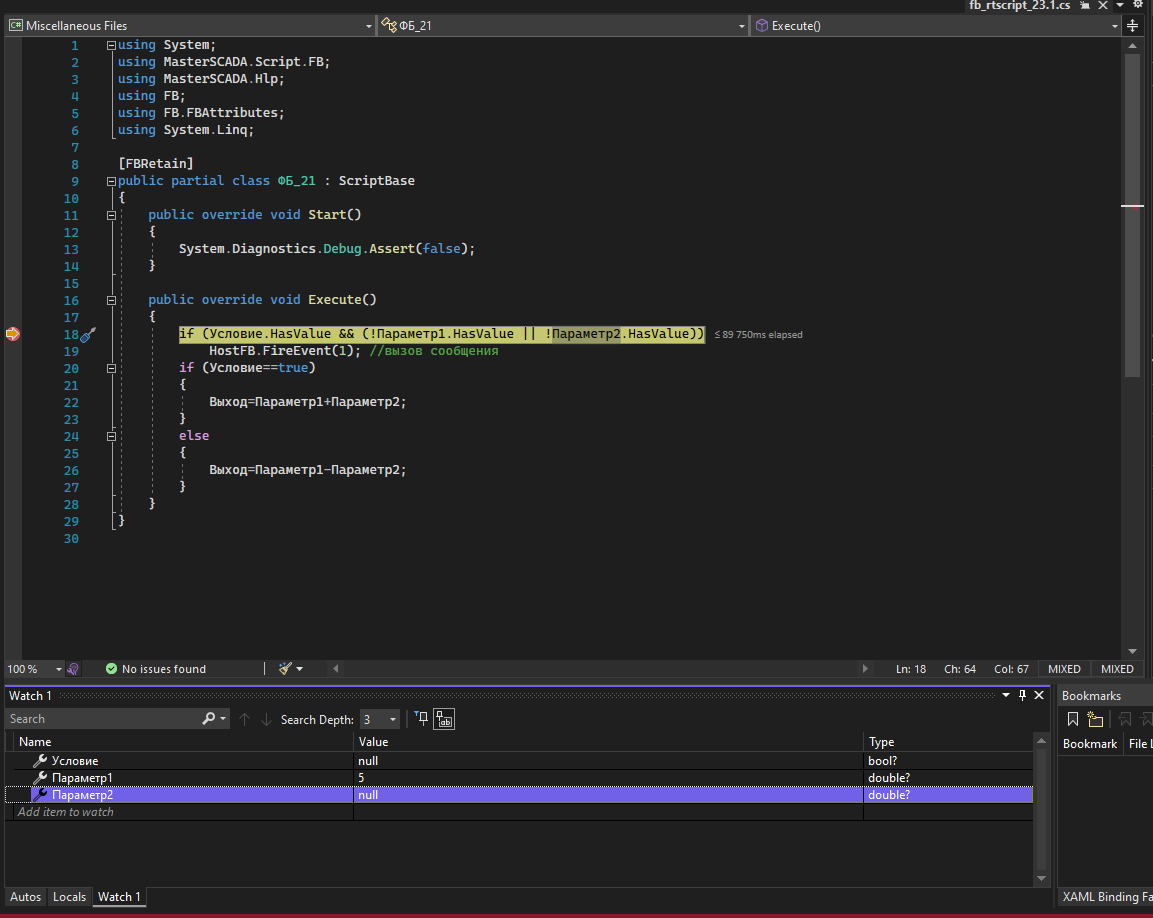The image size is (1153, 918).
Task: Open the ФБ_21 type navigation dropdown
Action: tap(741, 26)
